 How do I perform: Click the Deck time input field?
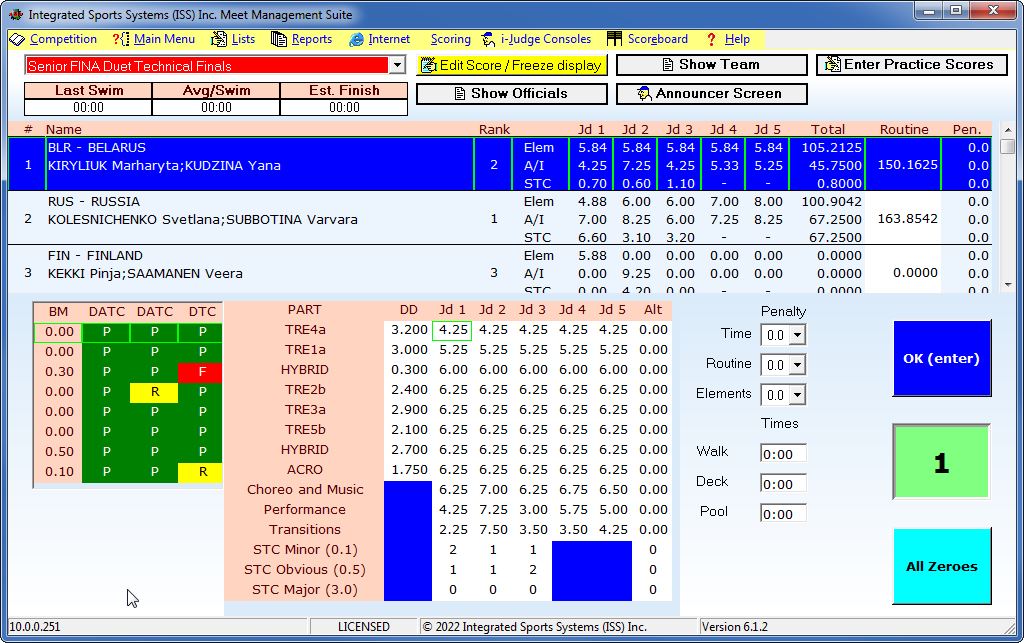click(784, 484)
